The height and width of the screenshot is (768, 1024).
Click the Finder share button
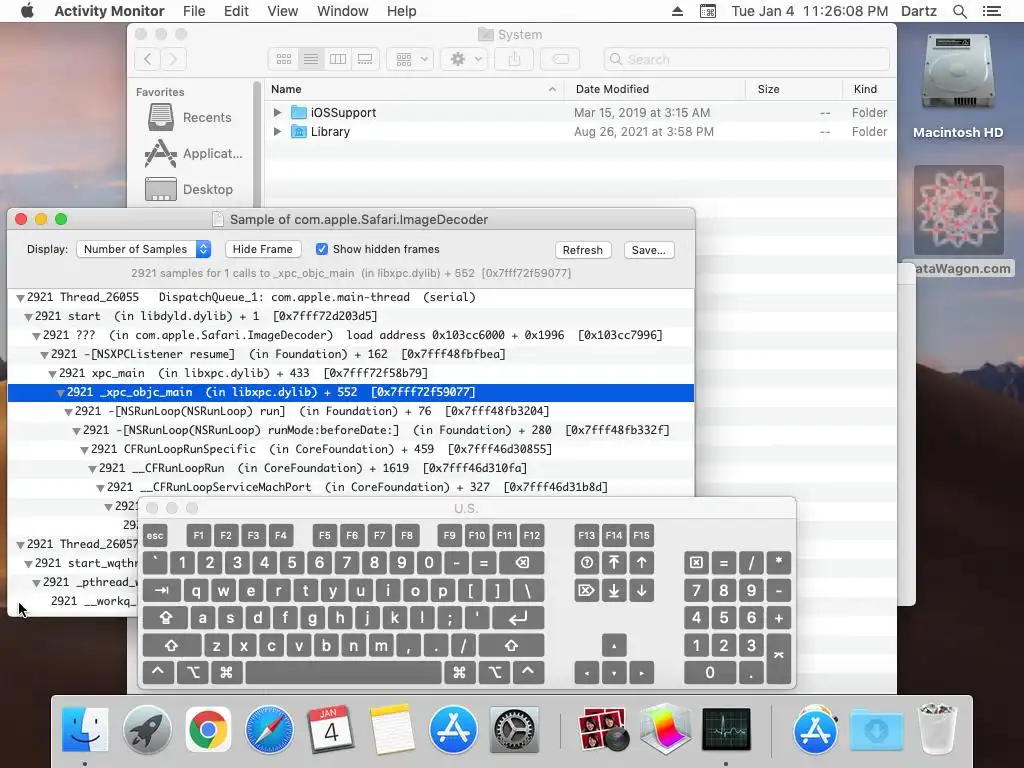point(515,59)
